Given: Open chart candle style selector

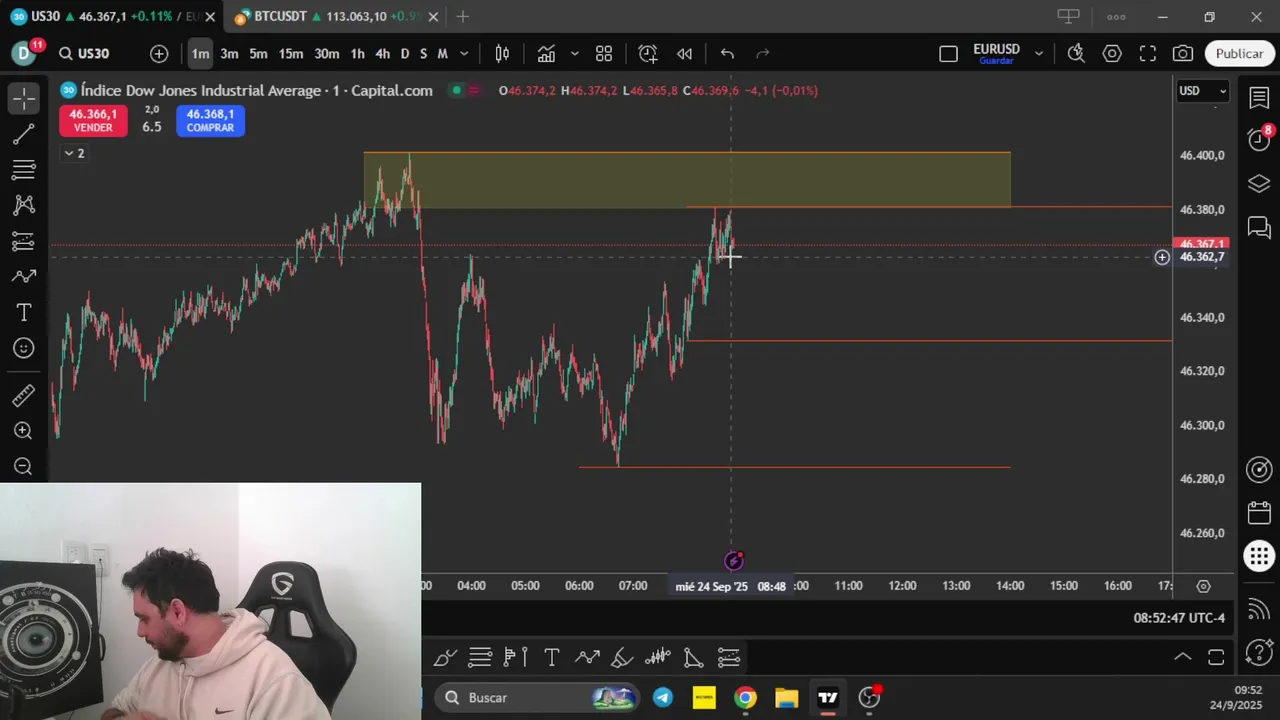Looking at the screenshot, I should (x=503, y=54).
